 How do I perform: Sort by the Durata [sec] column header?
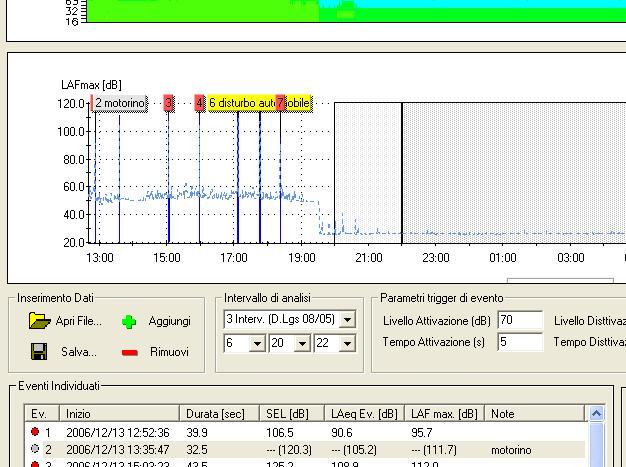click(220, 414)
